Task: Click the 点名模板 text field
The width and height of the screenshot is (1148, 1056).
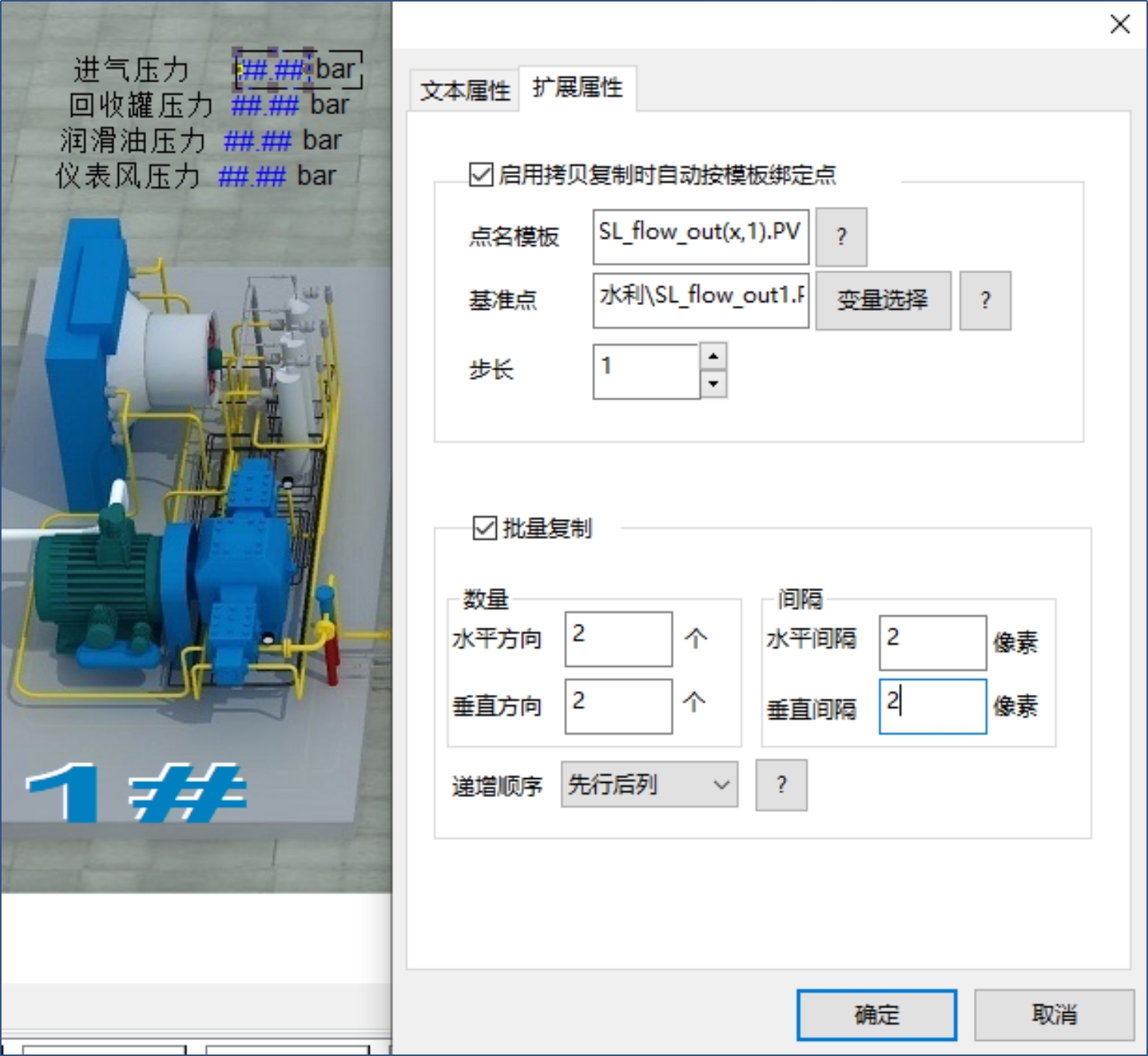Action: 700,236
